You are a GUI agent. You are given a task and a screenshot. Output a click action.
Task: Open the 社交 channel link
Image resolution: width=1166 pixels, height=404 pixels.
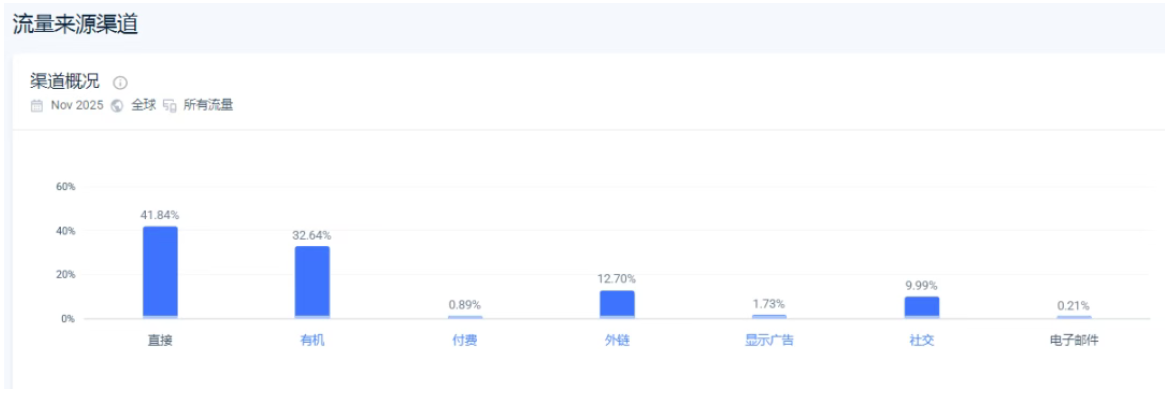tap(922, 340)
